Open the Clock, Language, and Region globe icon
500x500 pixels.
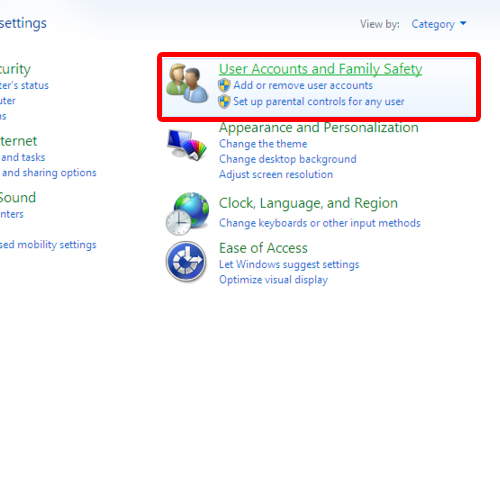click(187, 214)
